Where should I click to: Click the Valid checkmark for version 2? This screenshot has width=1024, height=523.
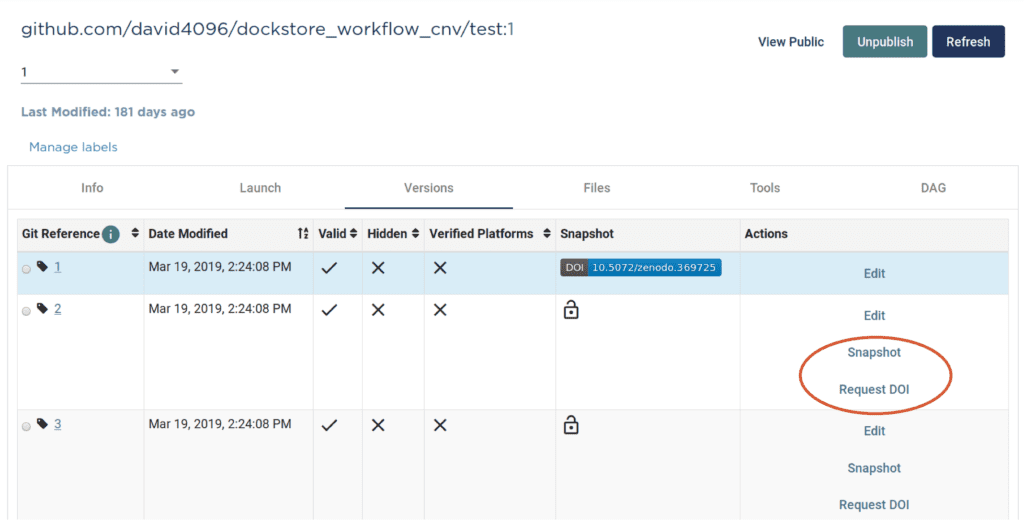(x=330, y=310)
